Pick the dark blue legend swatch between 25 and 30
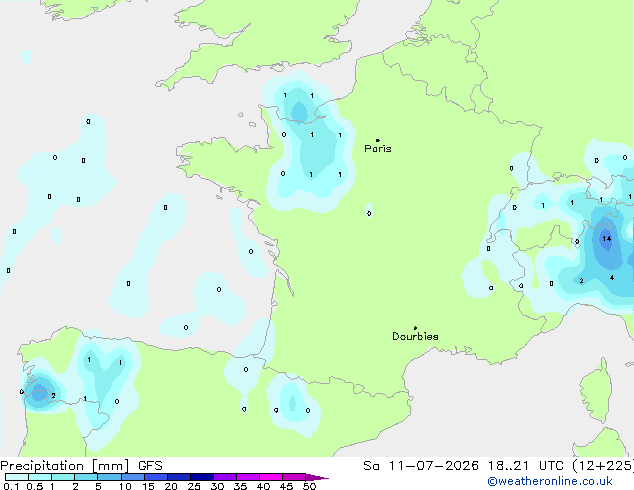Viewport: 634px width, 490px height. (x=202, y=477)
